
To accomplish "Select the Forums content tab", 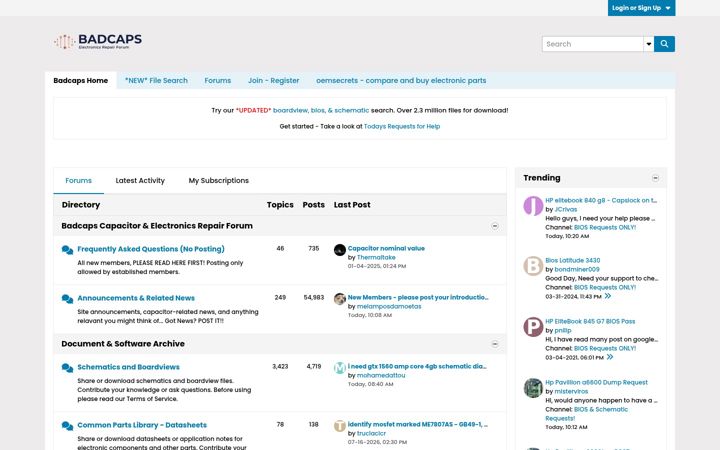I will coord(79,180).
